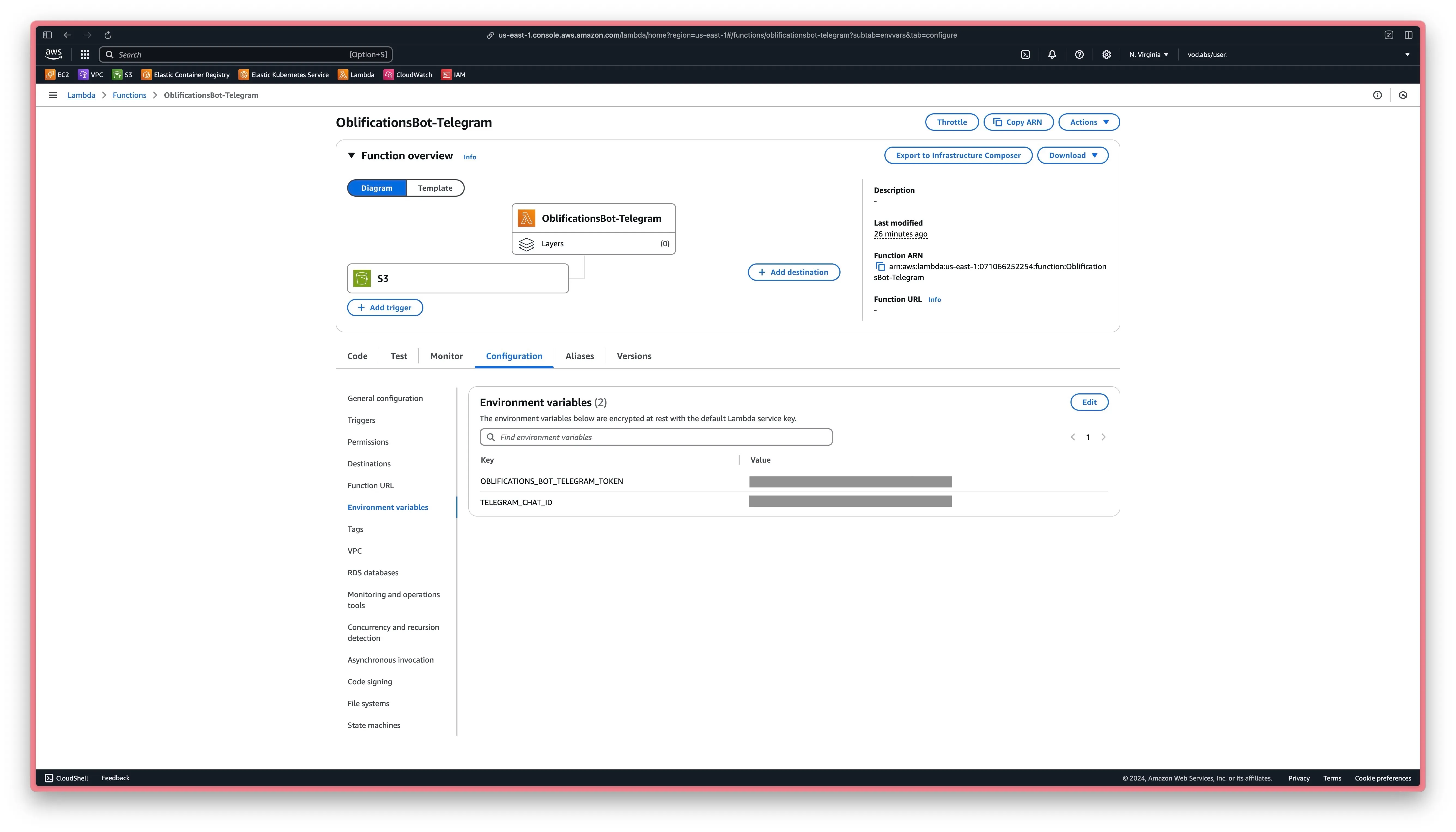This screenshot has height=832, width=1456.
Task: Select the Configuration tab
Action: (x=514, y=356)
